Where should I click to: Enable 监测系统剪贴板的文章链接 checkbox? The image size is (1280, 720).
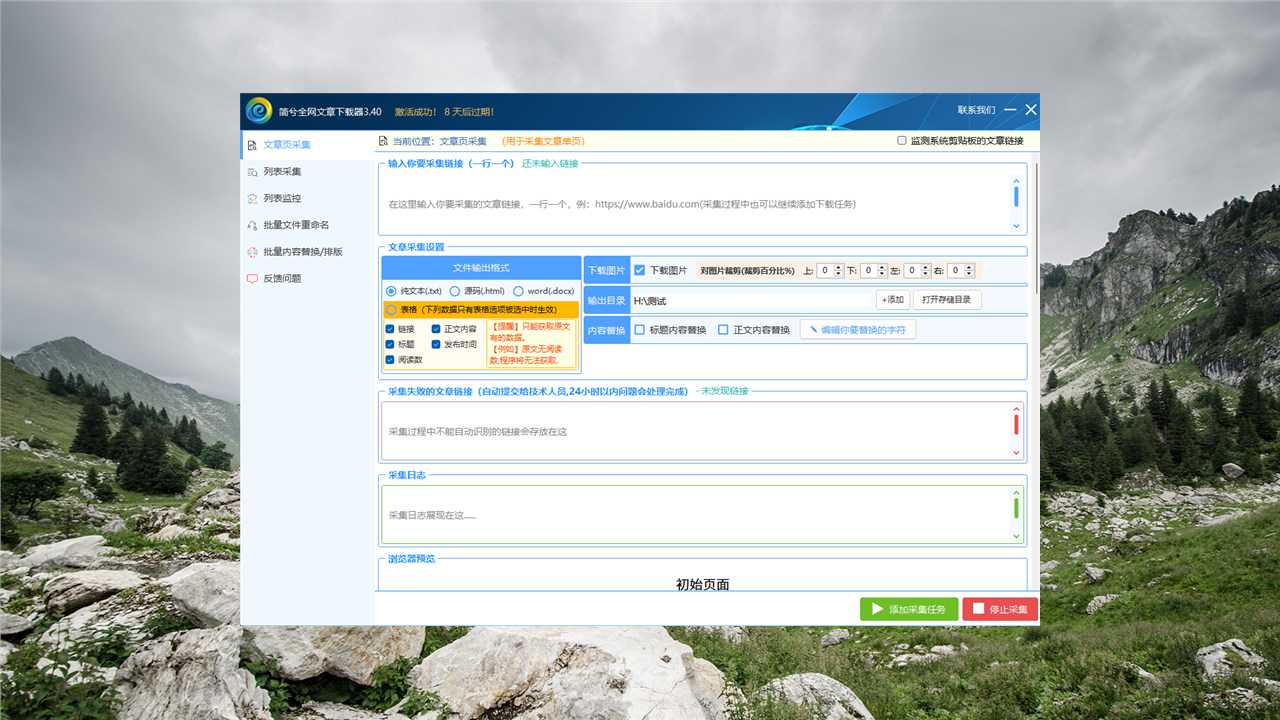(901, 141)
